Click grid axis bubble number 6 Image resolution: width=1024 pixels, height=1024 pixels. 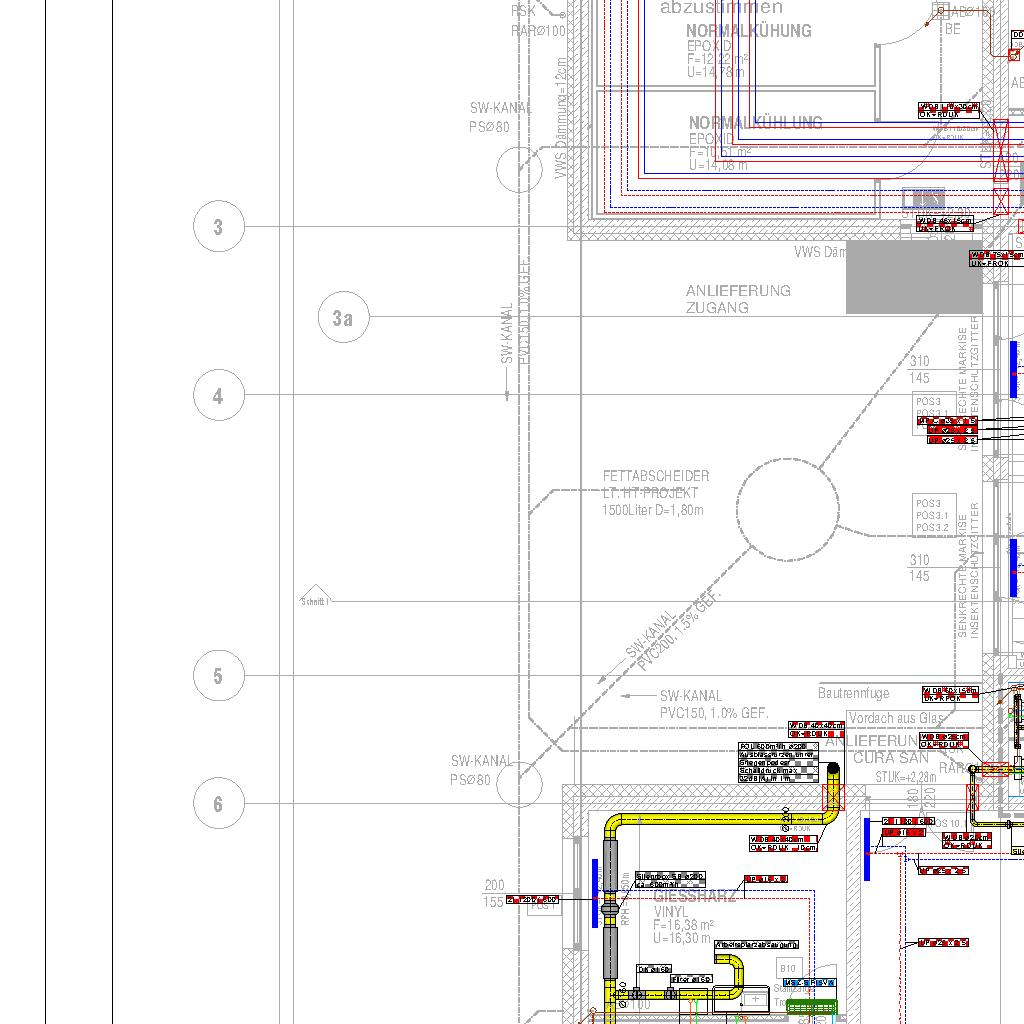tap(219, 803)
